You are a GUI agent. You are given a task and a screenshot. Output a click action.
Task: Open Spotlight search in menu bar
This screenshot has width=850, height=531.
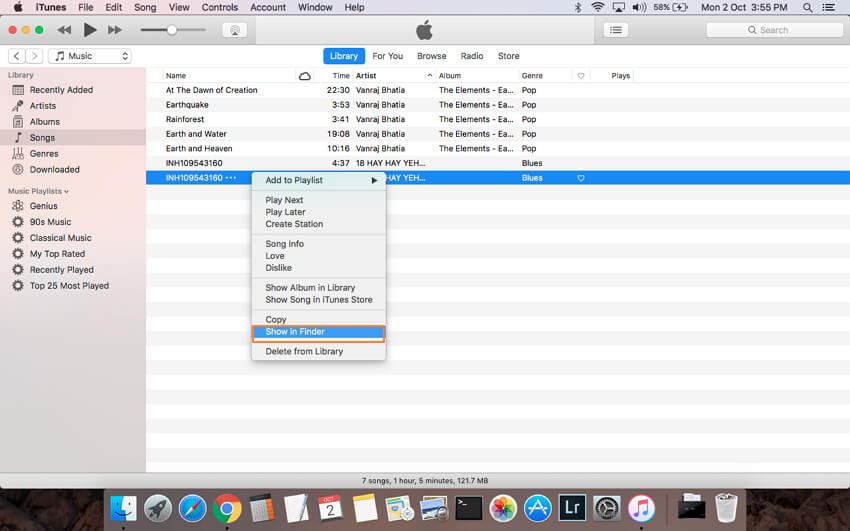tap(808, 8)
